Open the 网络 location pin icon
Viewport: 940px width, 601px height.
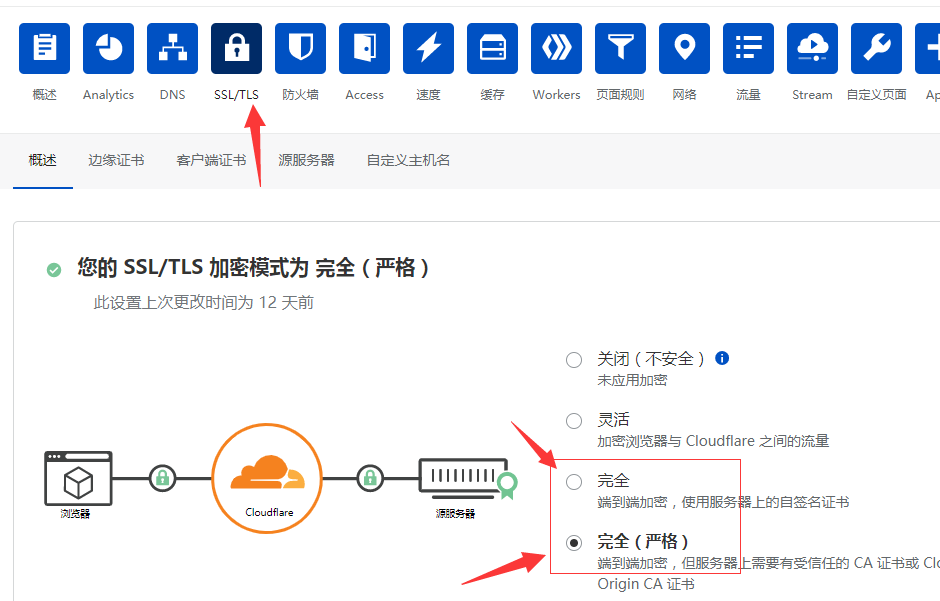(x=685, y=49)
